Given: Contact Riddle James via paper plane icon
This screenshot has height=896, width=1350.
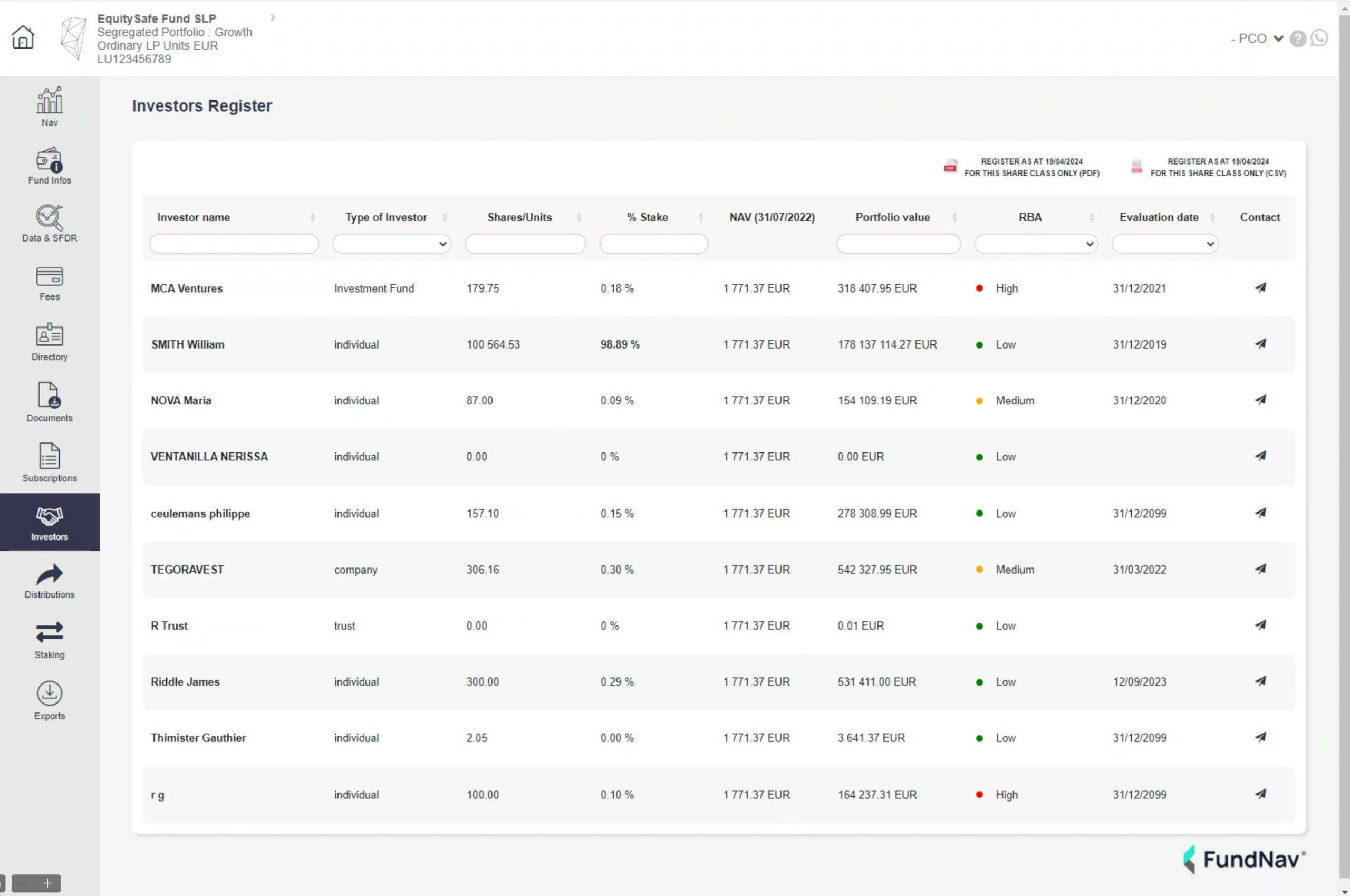Looking at the screenshot, I should point(1260,681).
